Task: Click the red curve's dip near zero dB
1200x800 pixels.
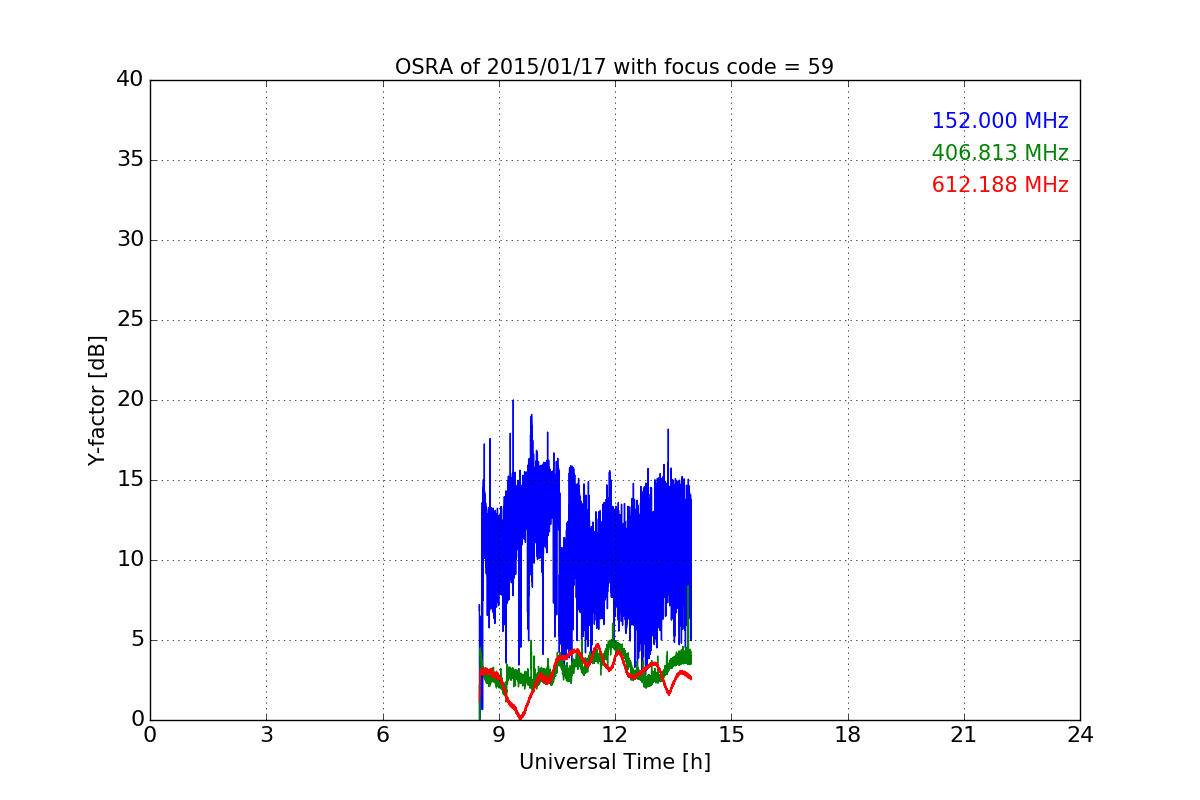Action: coord(520,716)
